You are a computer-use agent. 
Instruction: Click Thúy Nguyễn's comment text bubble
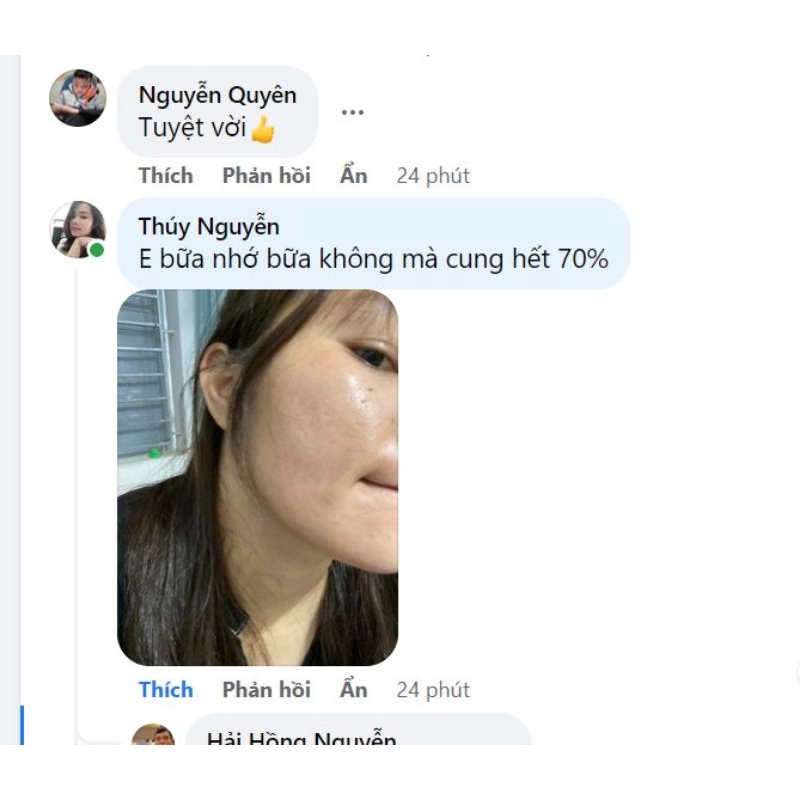click(373, 243)
